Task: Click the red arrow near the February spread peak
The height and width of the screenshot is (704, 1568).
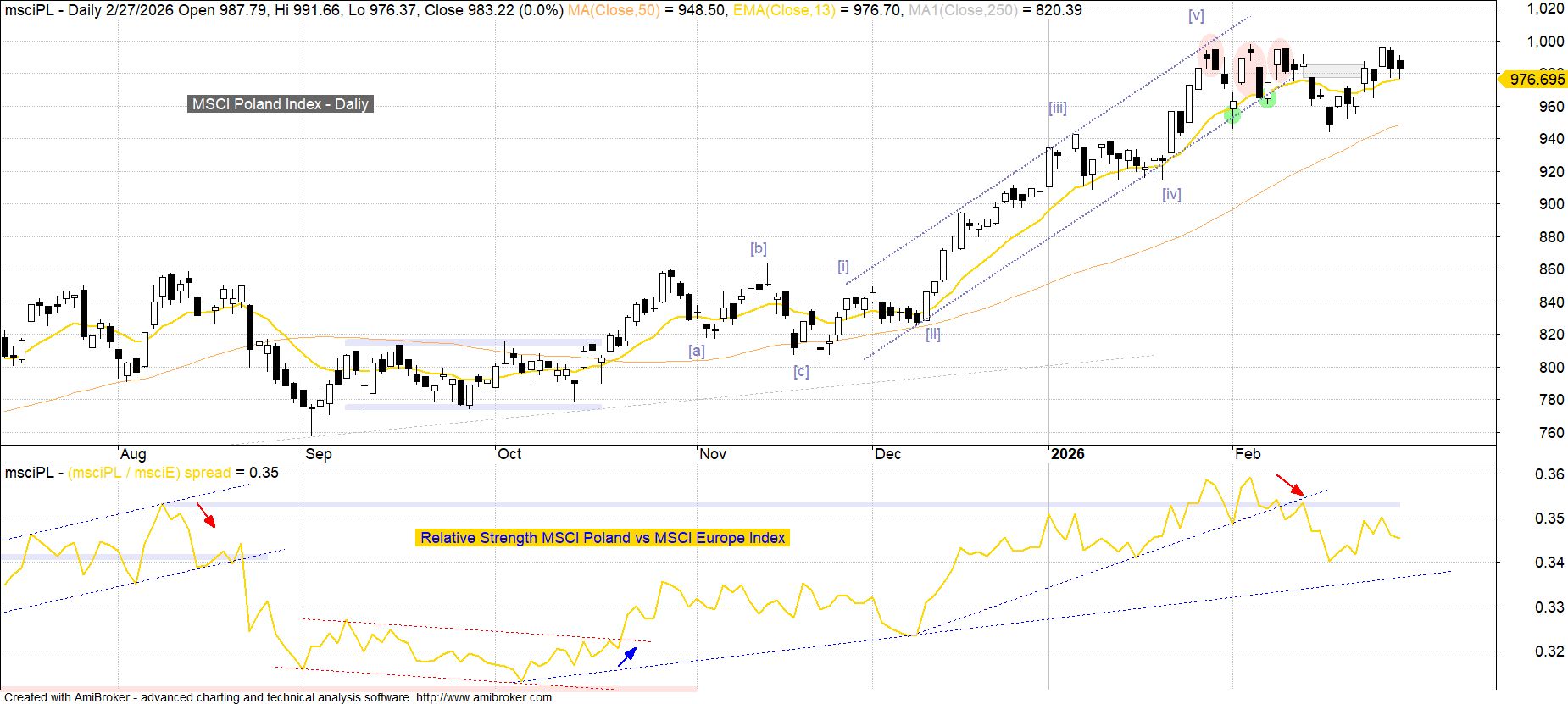Action: tap(1291, 485)
